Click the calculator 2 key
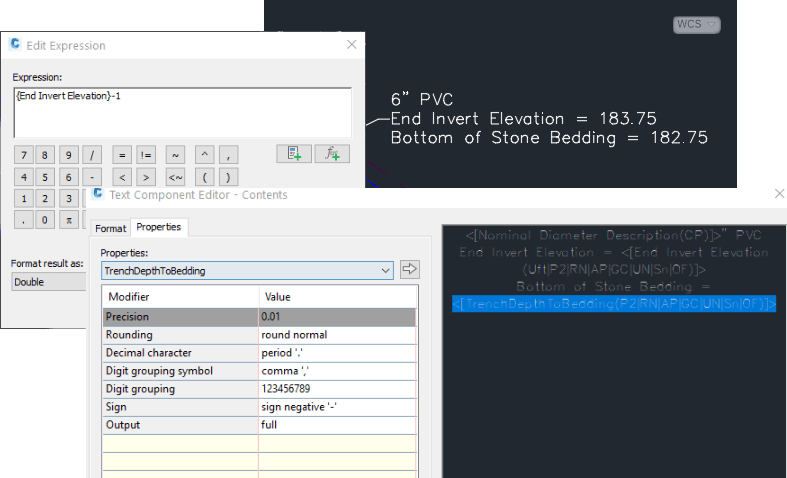 45,198
